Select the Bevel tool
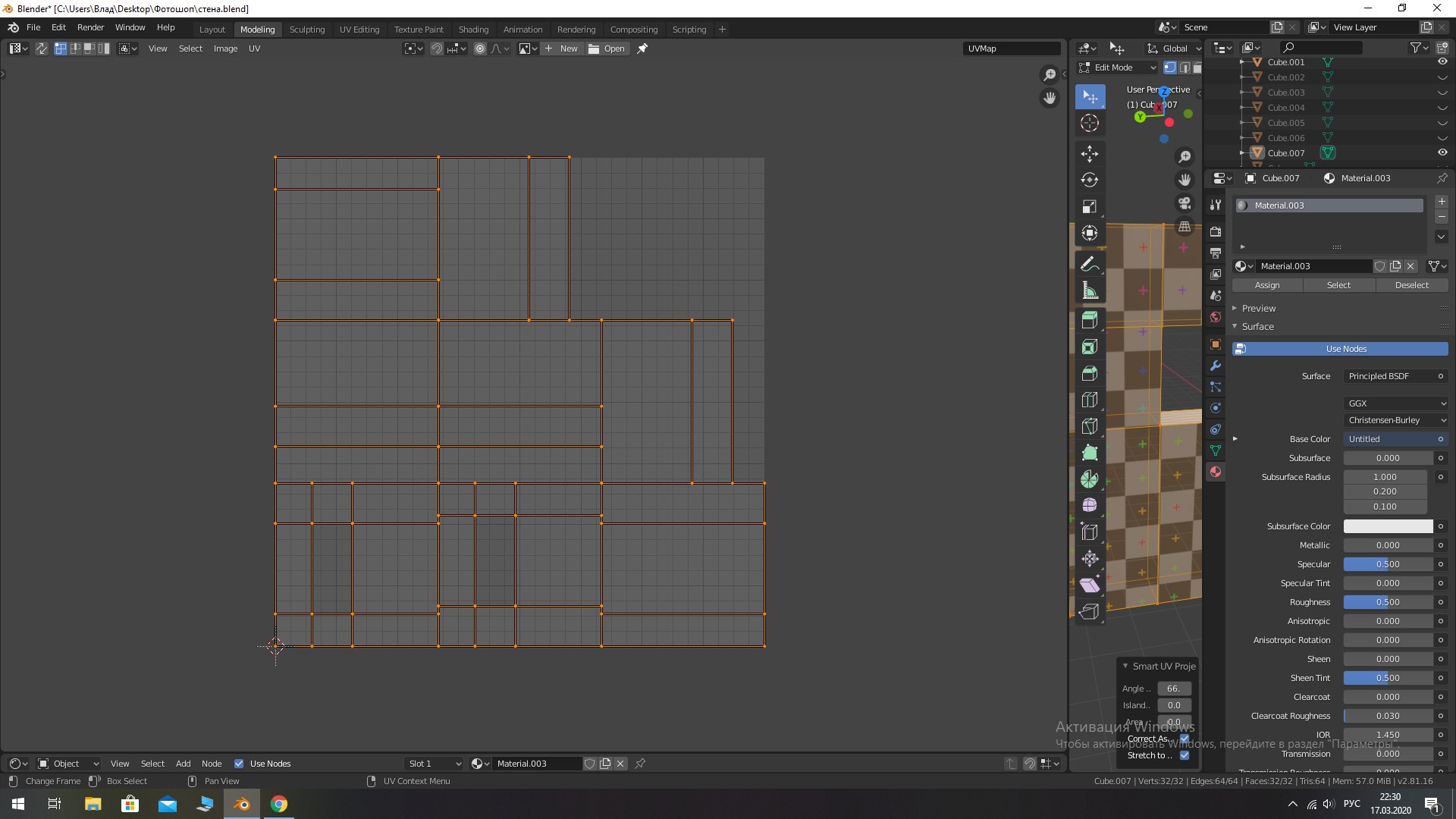The image size is (1456, 819). [1090, 373]
